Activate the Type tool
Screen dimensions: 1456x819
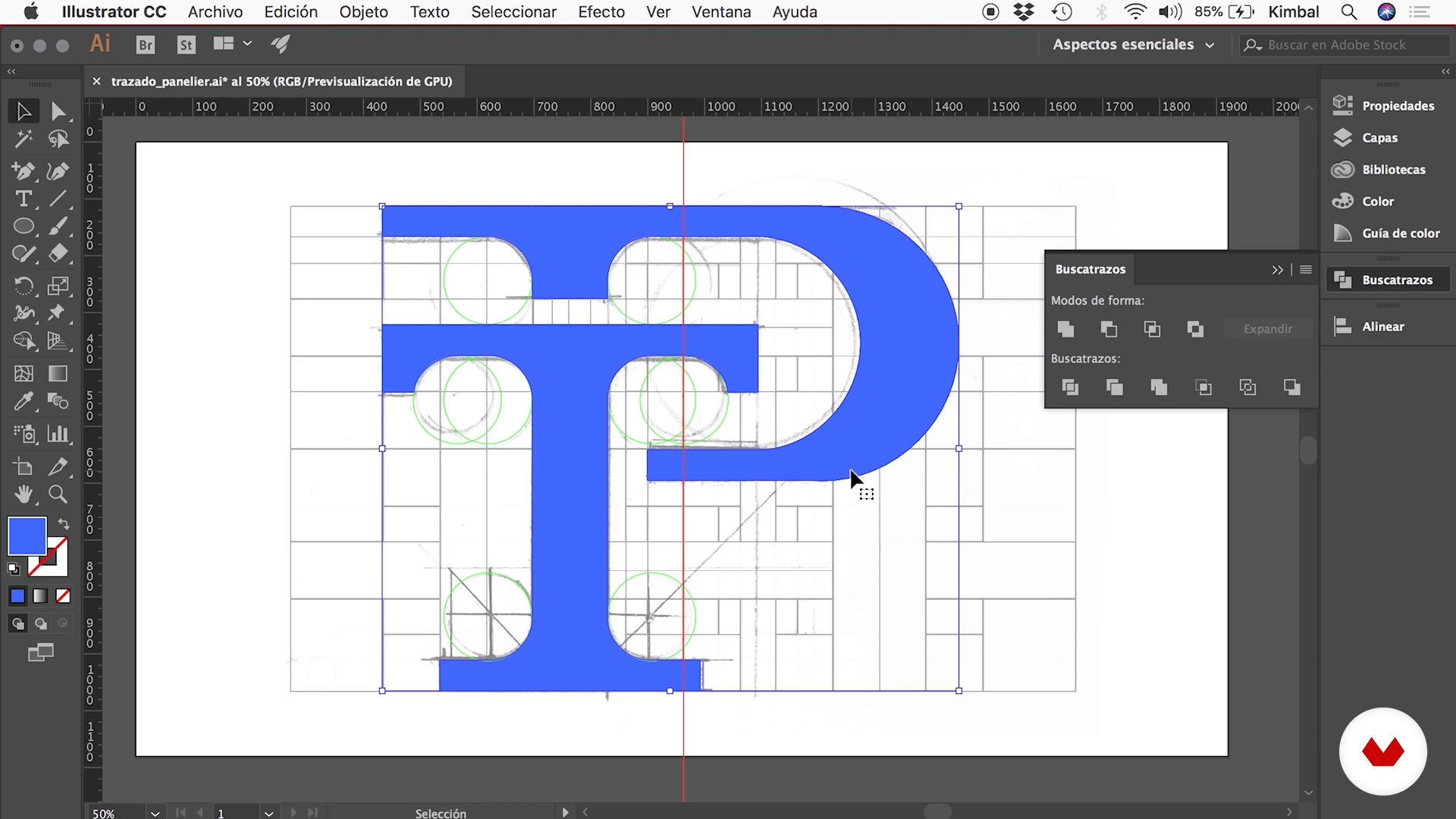point(24,199)
